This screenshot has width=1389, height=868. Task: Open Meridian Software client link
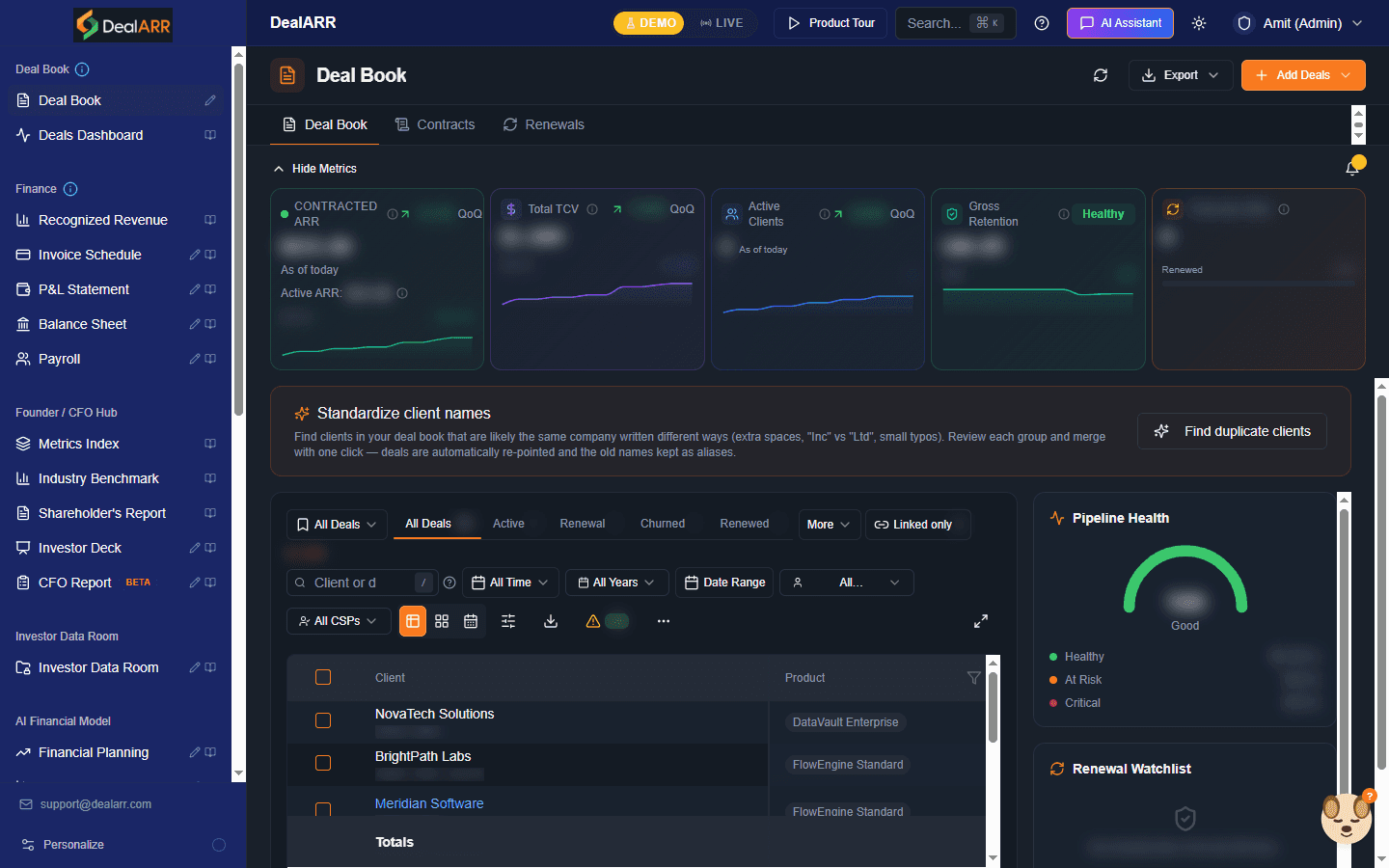pyautogui.click(x=429, y=803)
